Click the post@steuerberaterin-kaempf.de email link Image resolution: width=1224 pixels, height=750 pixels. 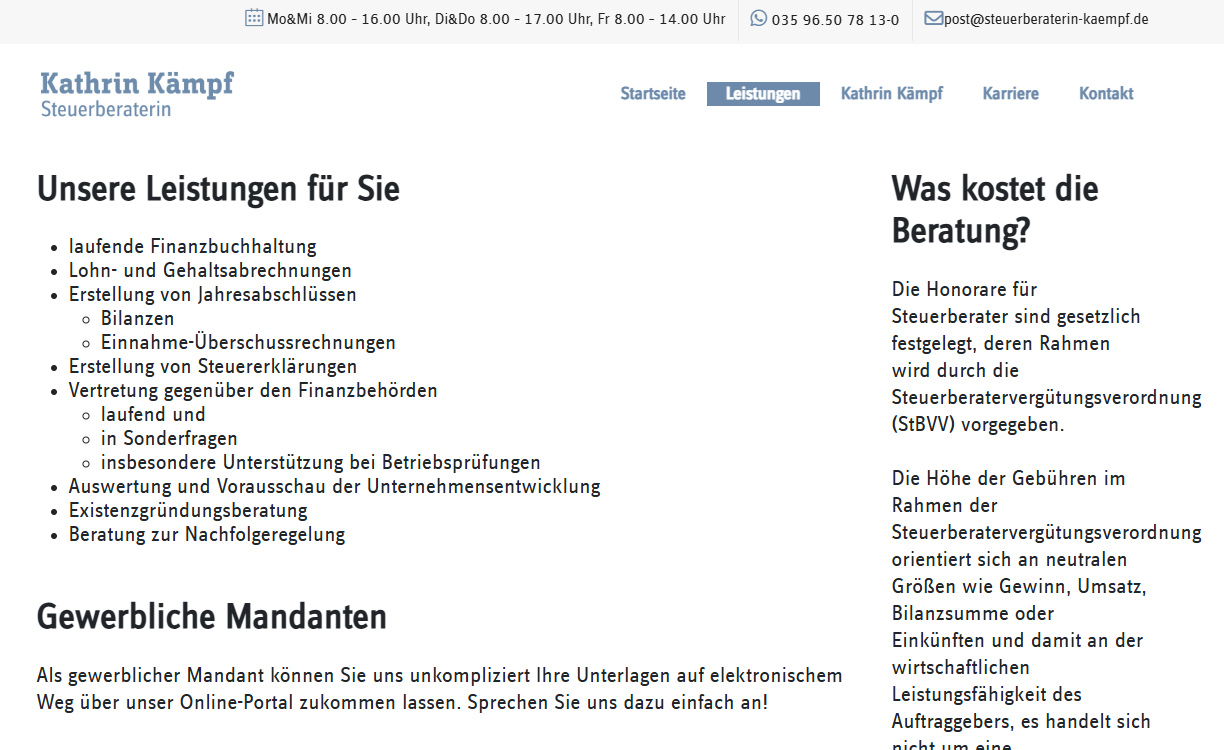(x=1046, y=19)
